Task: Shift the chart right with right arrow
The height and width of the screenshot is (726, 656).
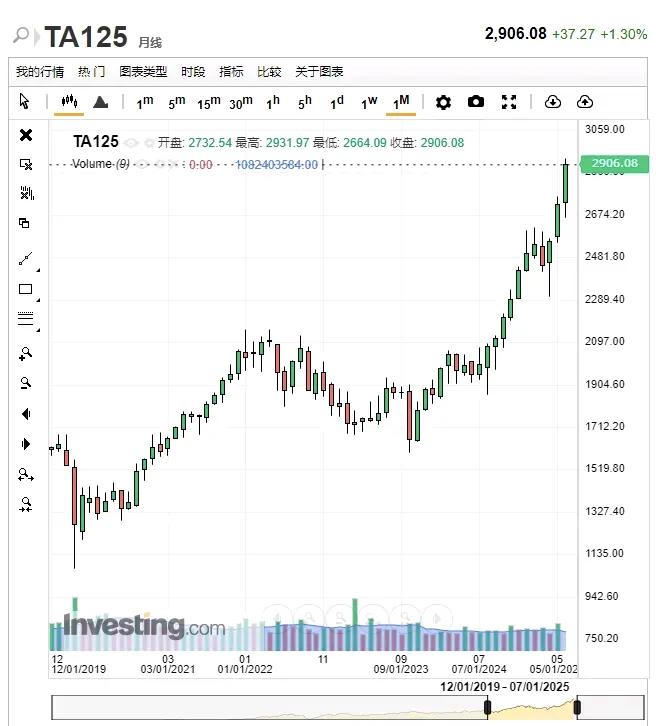Action: pos(26,444)
